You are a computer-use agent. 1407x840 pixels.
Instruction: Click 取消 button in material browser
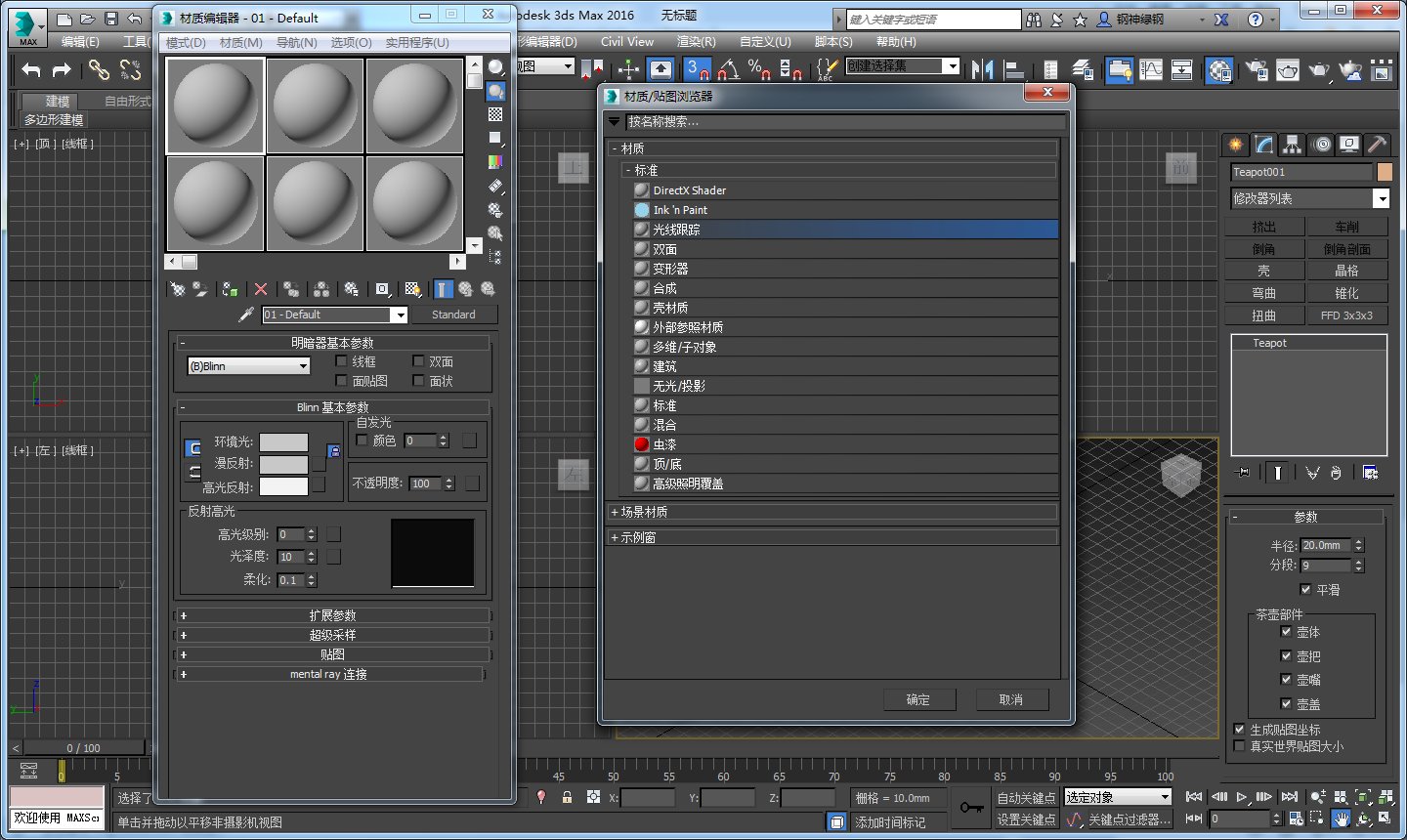pos(1011,700)
